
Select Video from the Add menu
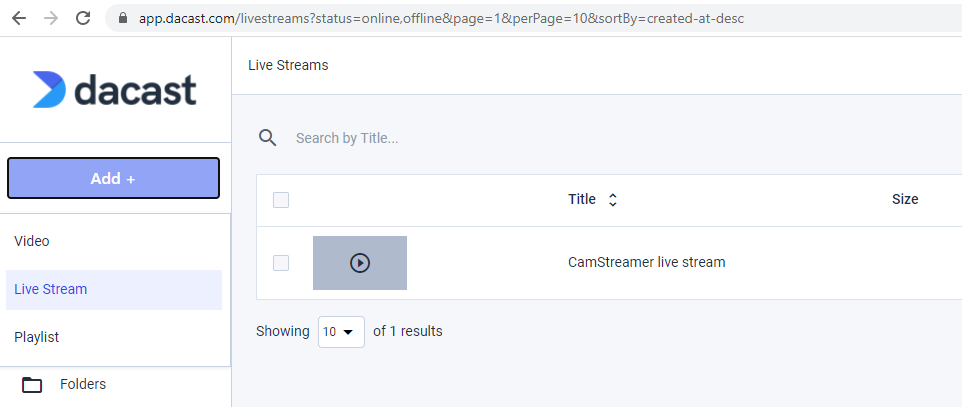pos(32,241)
